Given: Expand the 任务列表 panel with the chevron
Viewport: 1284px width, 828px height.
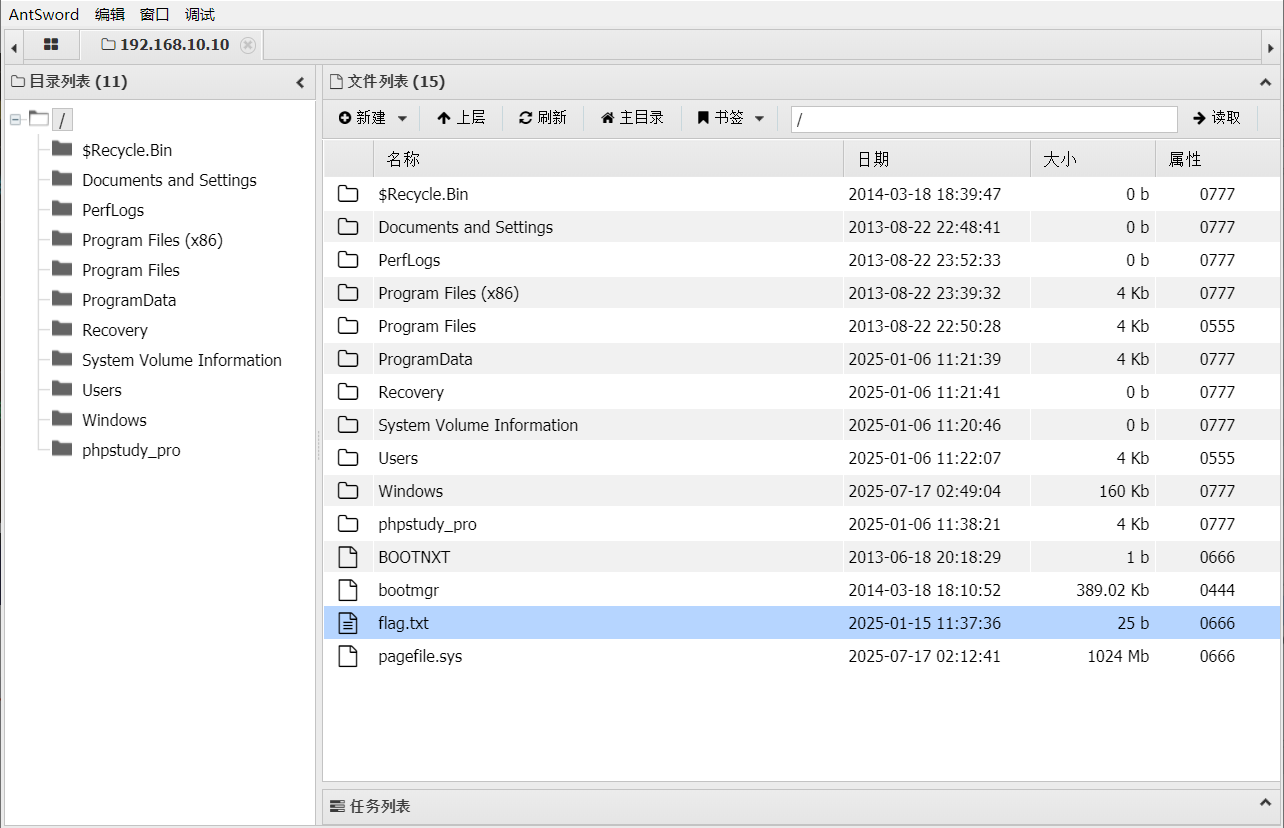Looking at the screenshot, I should pos(1265,803).
